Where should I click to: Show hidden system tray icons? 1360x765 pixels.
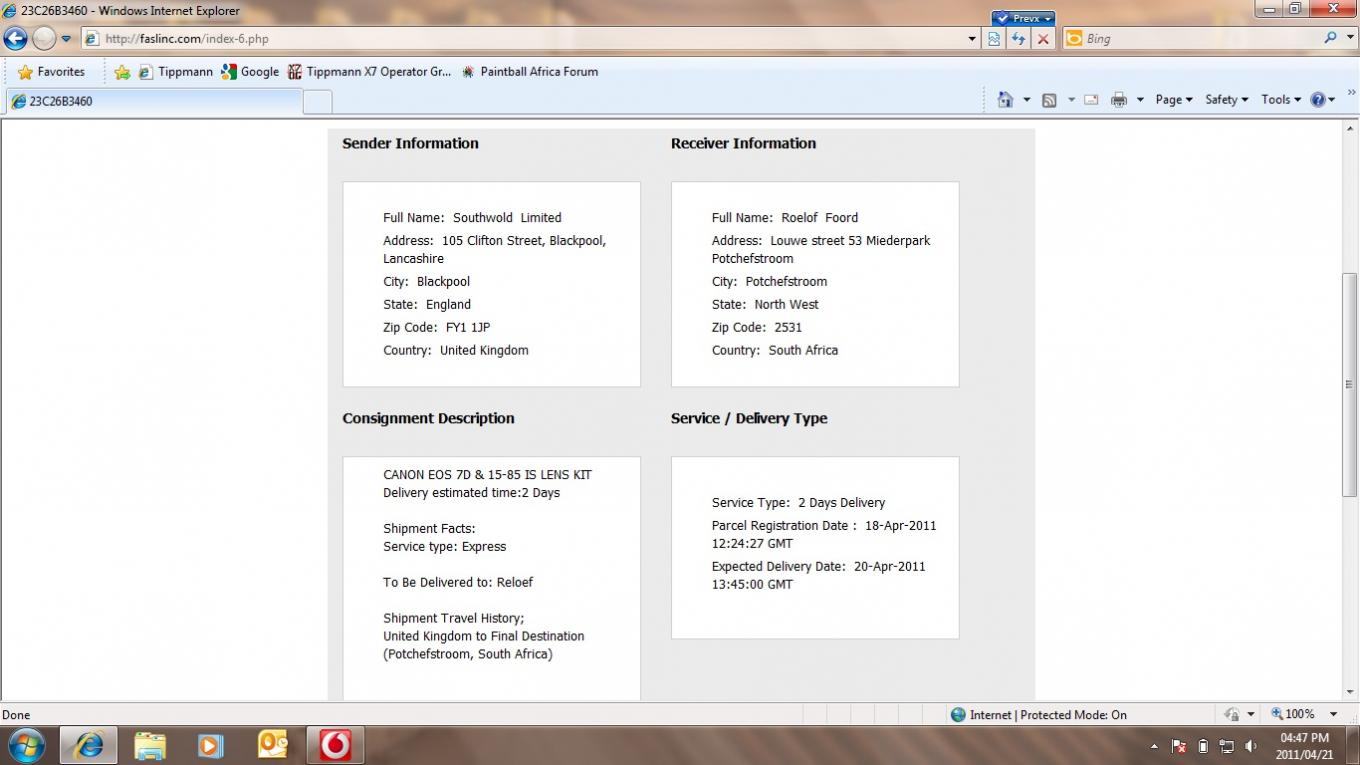(1155, 747)
